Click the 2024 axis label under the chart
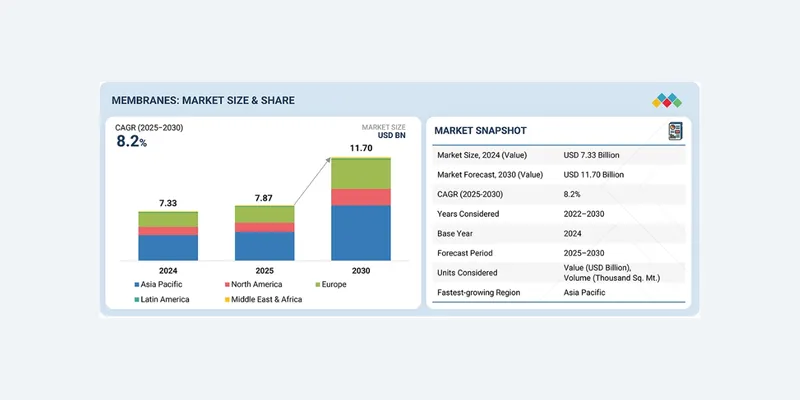800x400 pixels. coord(168,271)
